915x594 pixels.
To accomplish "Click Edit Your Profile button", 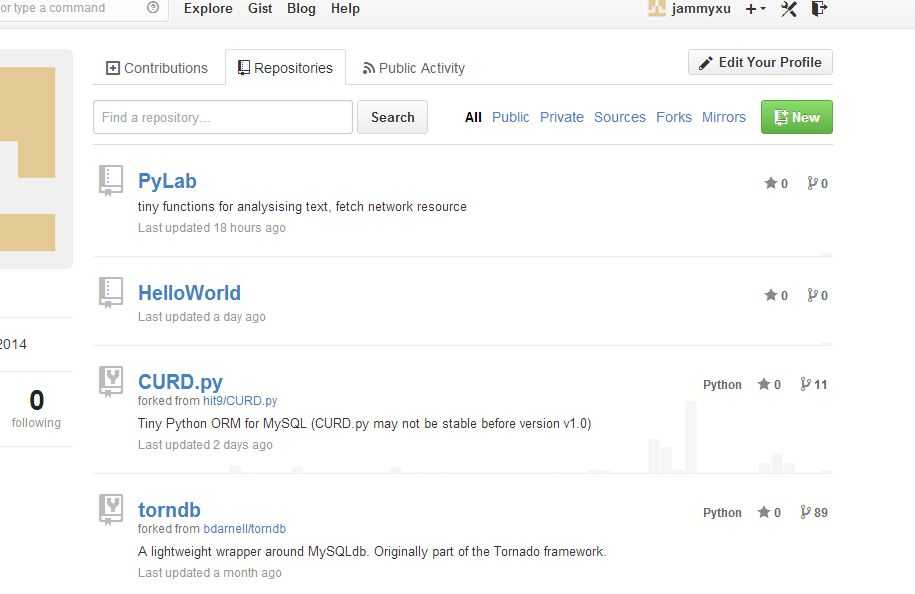I will coord(760,62).
